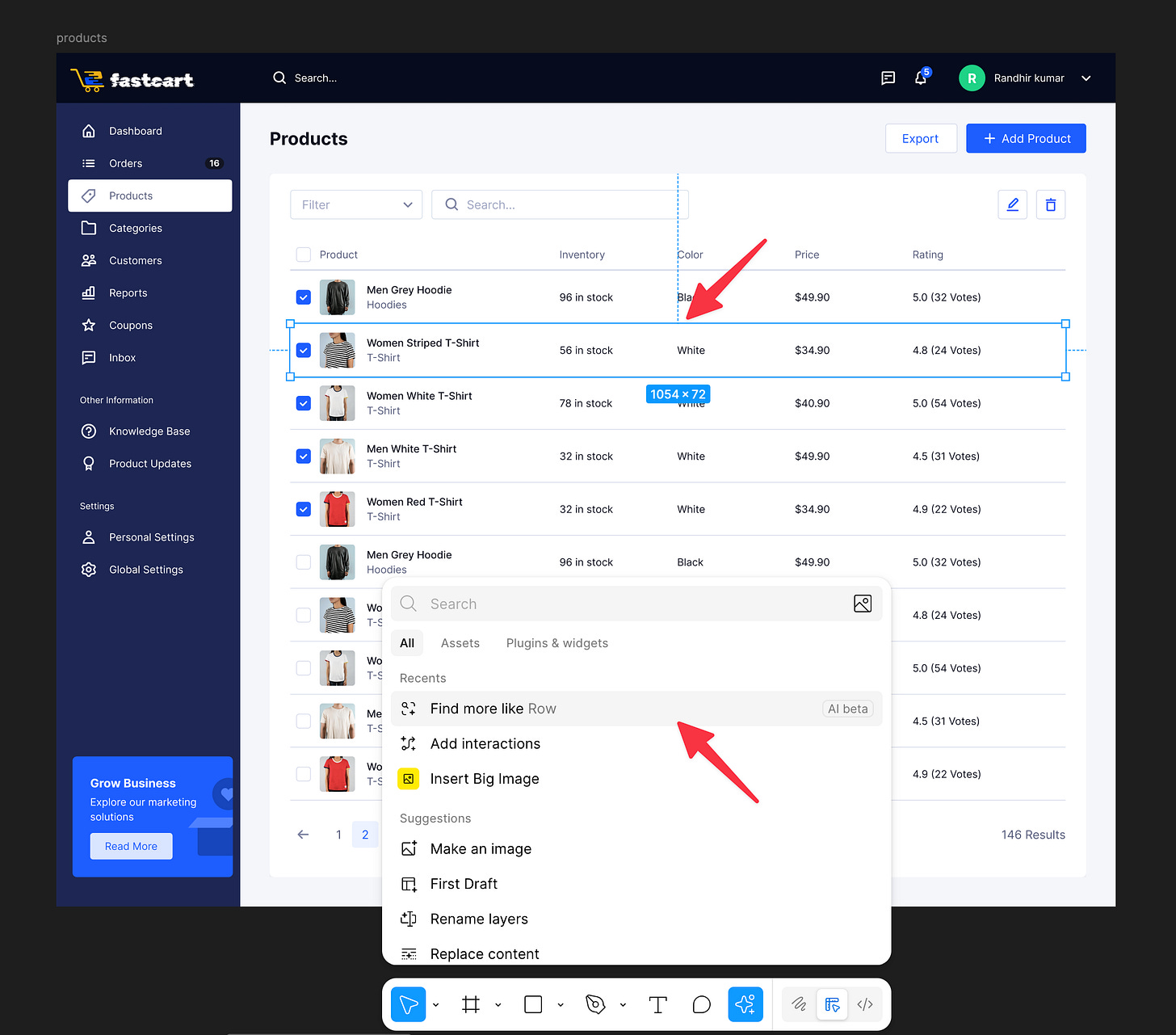Open the Filter dropdown
Image resolution: width=1176 pixels, height=1035 pixels.
(355, 204)
